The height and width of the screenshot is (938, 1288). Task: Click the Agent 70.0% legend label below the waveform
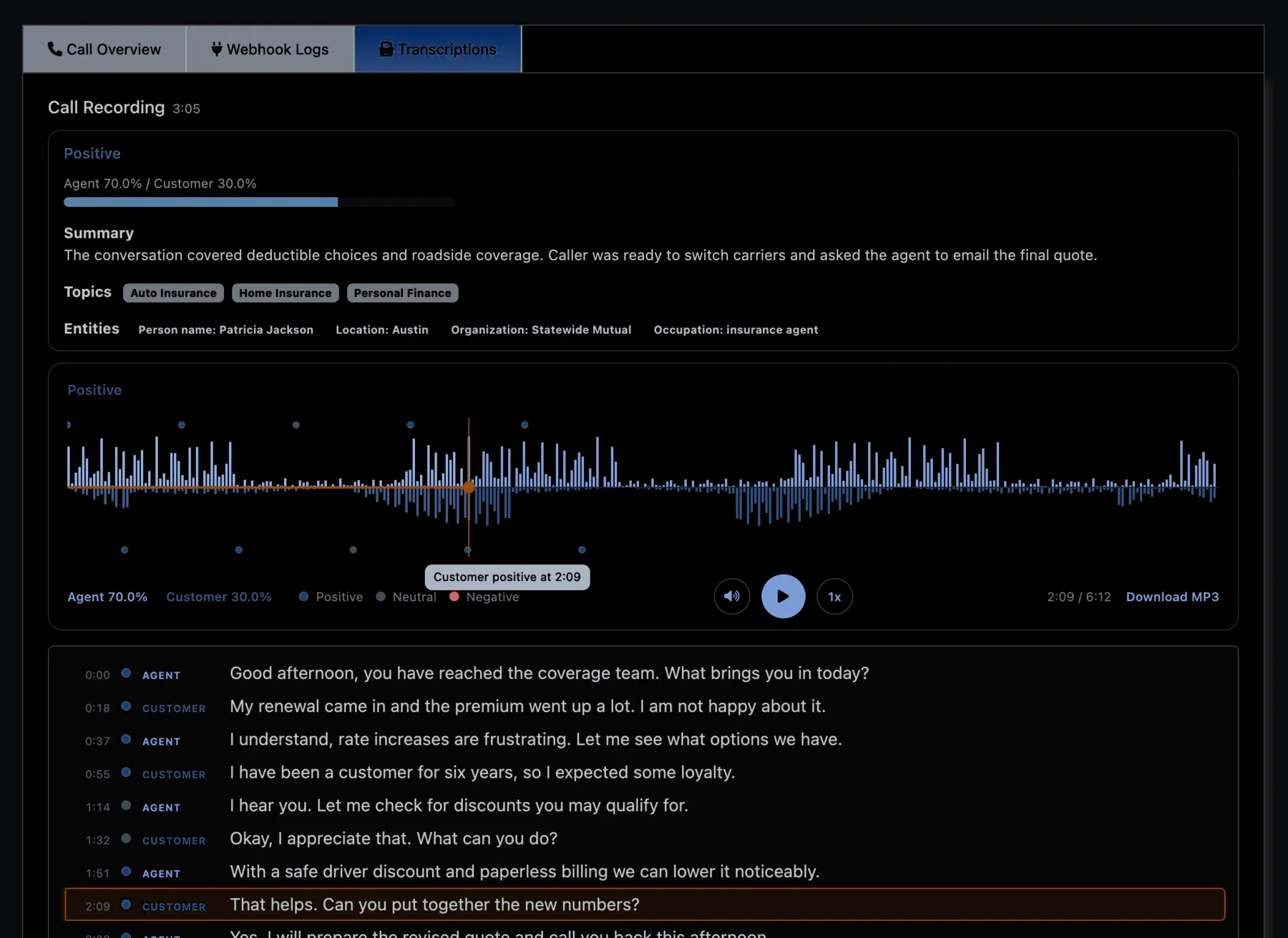coord(107,597)
